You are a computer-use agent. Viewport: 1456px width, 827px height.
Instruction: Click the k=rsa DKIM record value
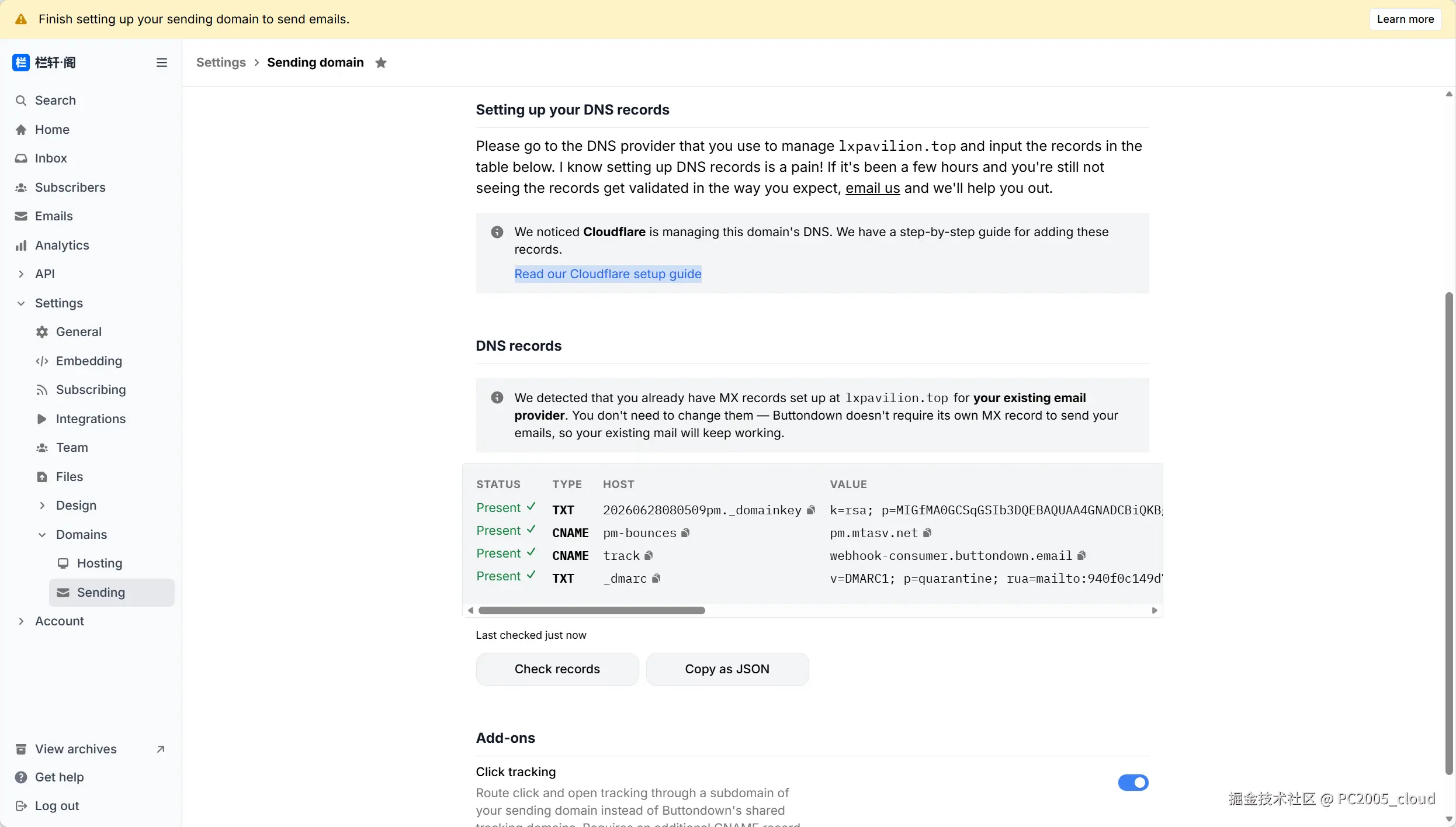[x=996, y=510]
